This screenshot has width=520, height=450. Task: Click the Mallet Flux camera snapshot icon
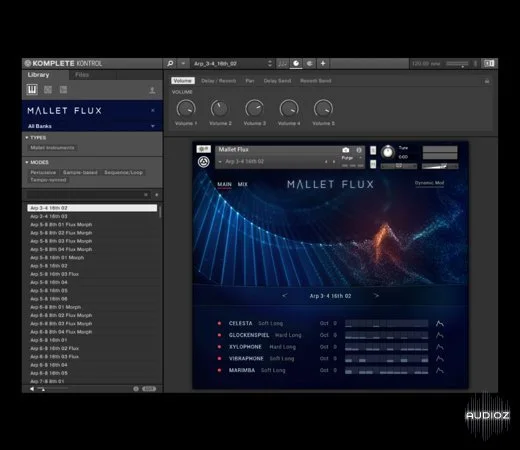pos(346,150)
